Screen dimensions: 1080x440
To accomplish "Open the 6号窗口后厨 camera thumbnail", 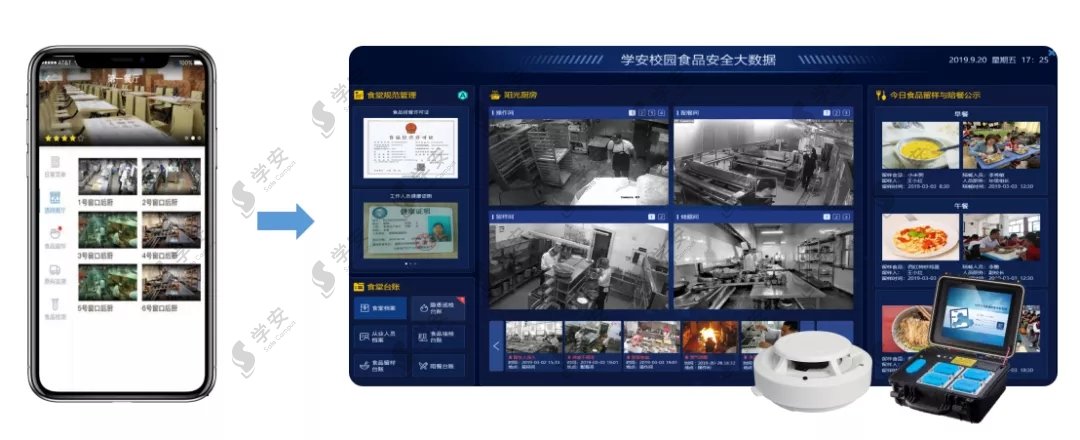I will (x=171, y=283).
